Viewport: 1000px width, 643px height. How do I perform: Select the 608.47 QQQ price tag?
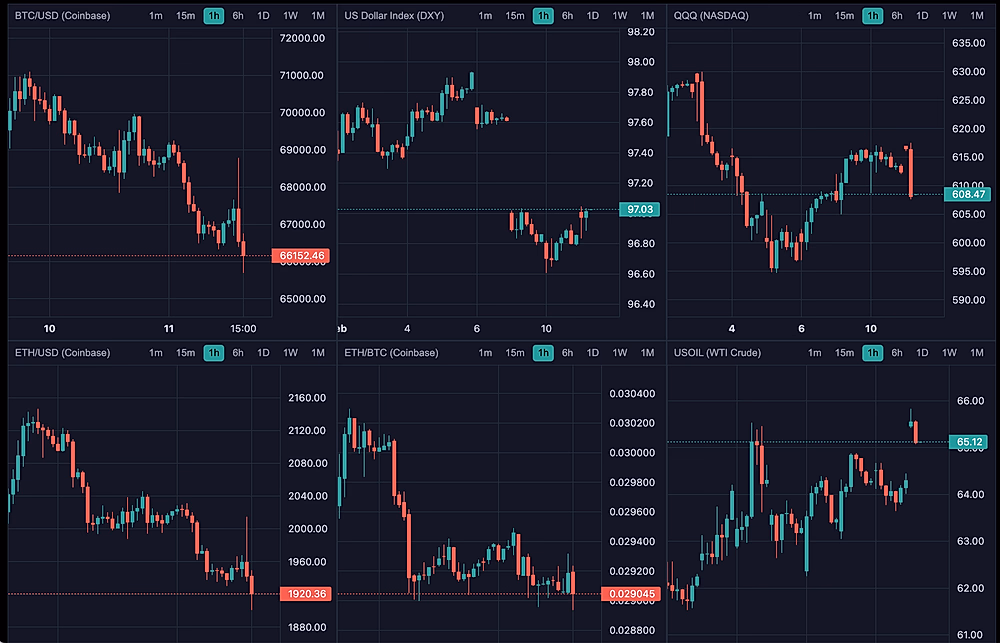tap(965, 193)
